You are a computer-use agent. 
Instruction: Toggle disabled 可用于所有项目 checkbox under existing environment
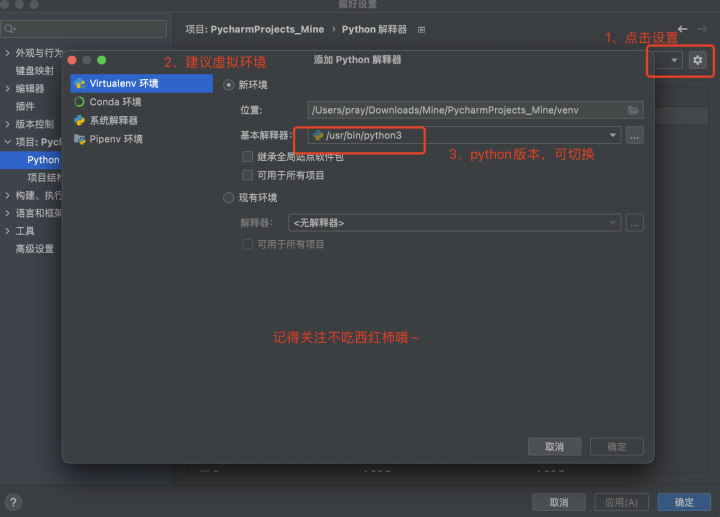tap(248, 244)
